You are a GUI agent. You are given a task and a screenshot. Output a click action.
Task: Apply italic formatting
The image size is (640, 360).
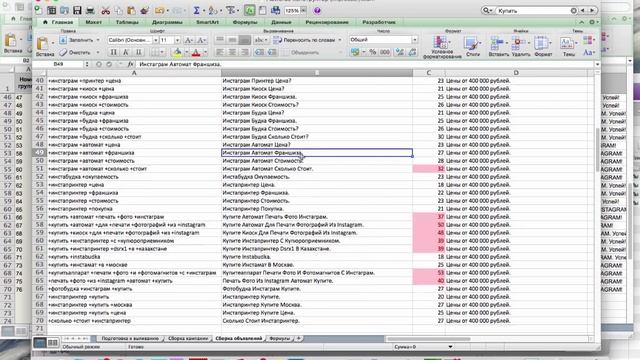pos(126,52)
